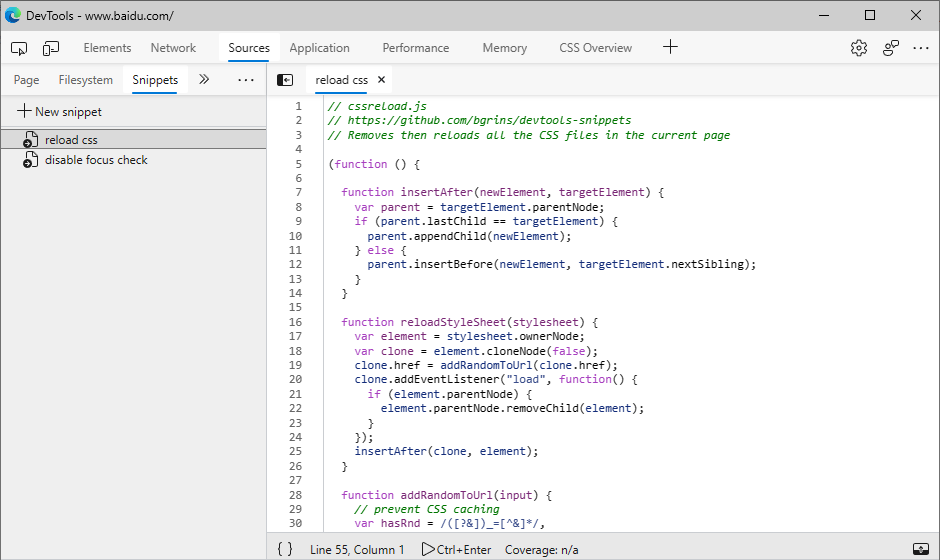
Task: Select the reload css snippet icon
Action: [29, 141]
